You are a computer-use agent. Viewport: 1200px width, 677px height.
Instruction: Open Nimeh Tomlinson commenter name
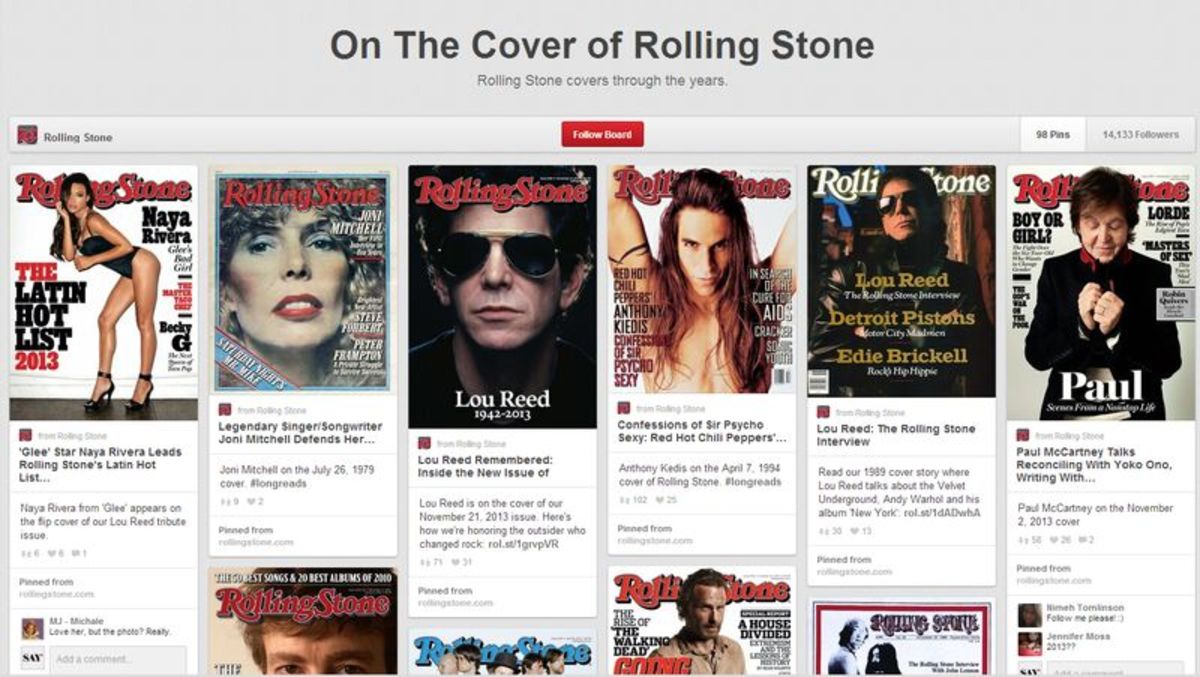pos(1085,607)
